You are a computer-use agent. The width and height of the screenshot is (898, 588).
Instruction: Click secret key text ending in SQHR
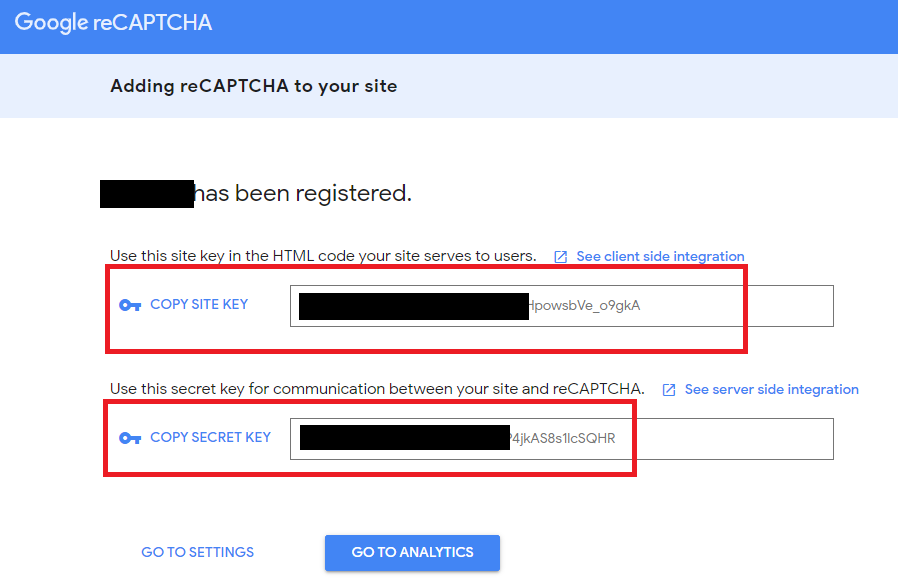pyautogui.click(x=563, y=439)
